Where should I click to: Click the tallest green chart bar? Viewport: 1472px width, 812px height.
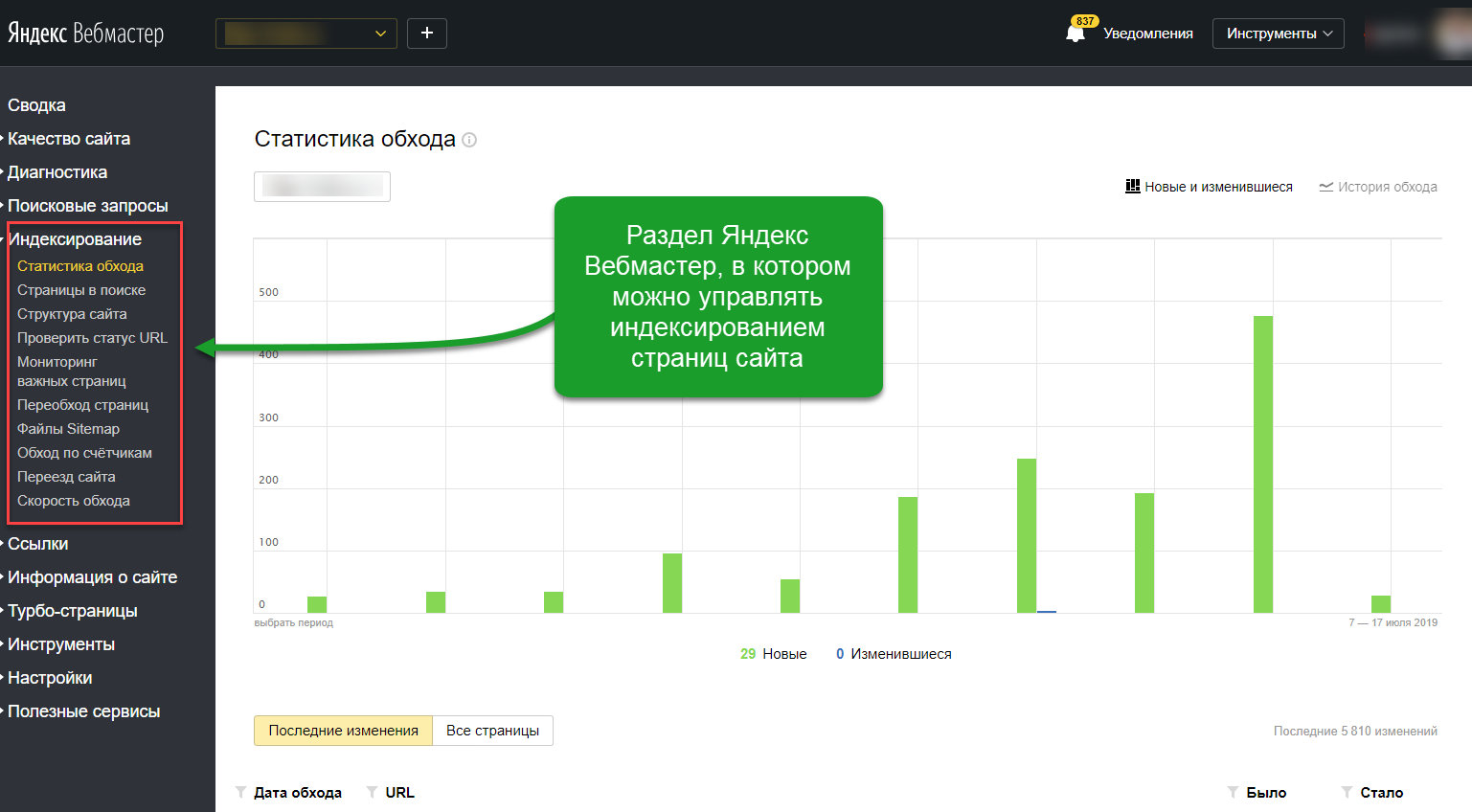(1263, 464)
